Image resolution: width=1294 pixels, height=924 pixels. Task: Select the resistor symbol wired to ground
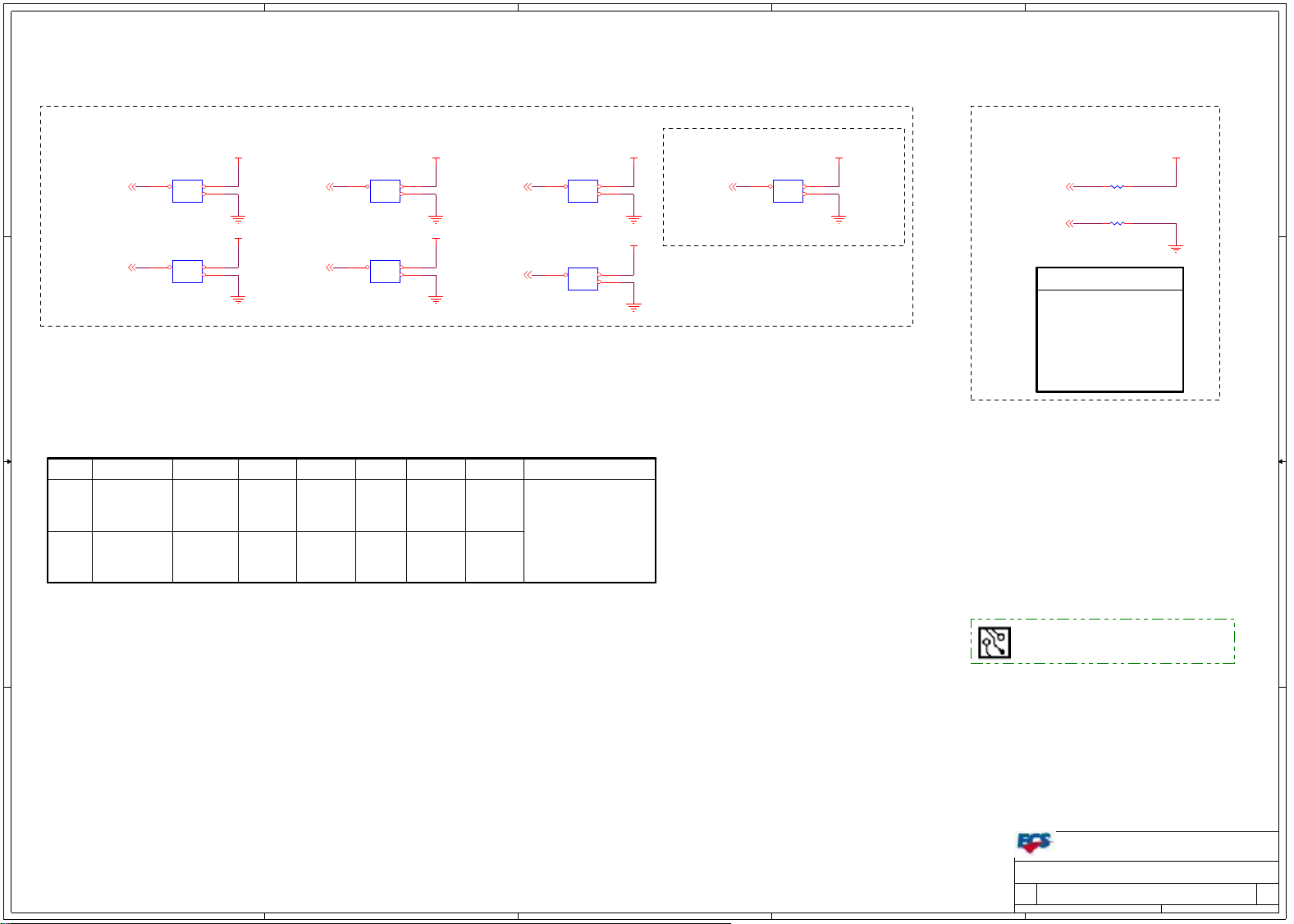pyautogui.click(x=1117, y=223)
